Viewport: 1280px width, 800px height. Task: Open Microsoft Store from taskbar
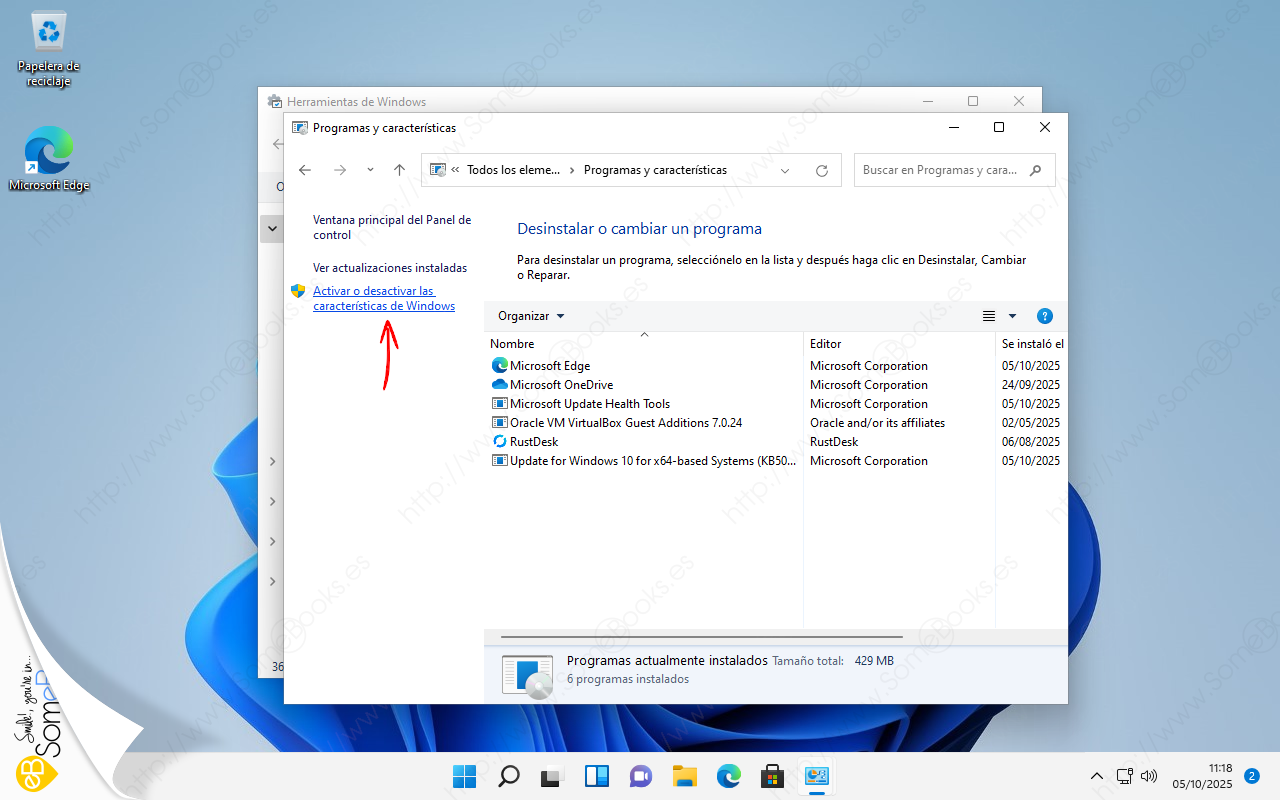771,776
